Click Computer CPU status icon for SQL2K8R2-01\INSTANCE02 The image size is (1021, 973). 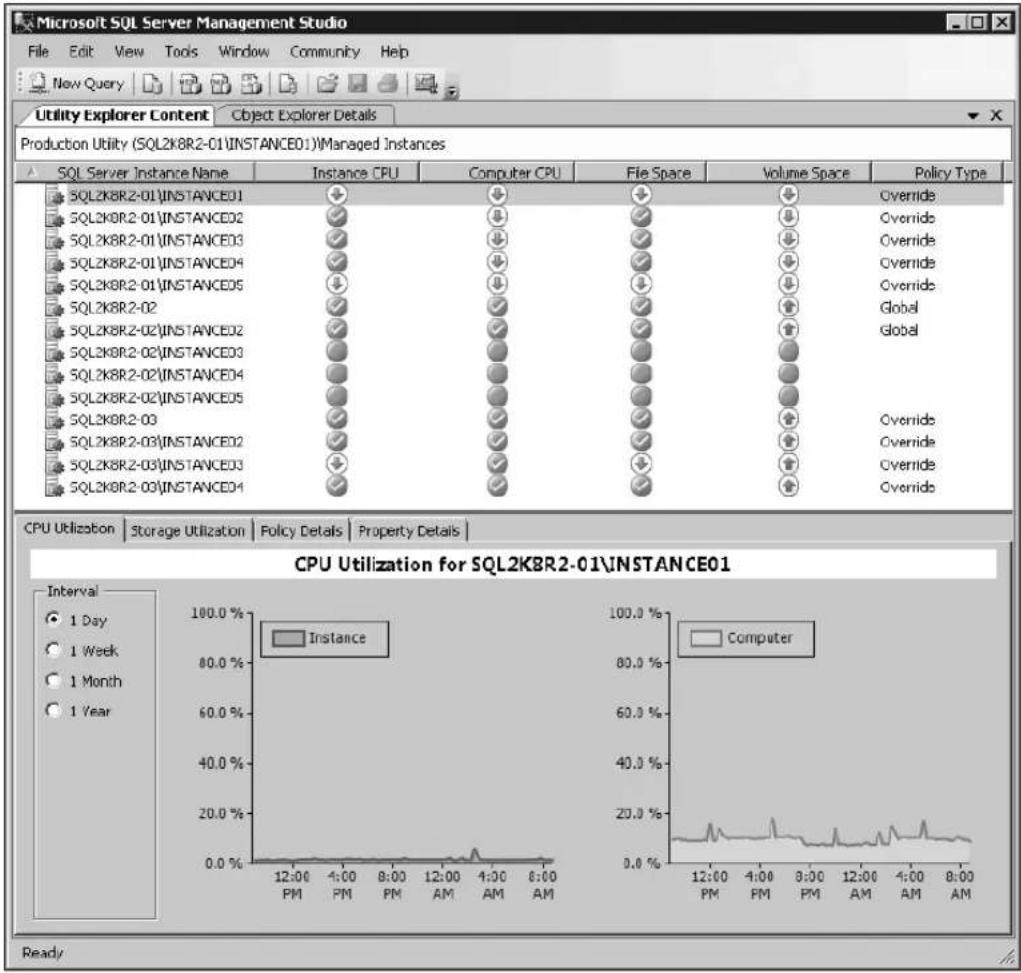click(497, 216)
